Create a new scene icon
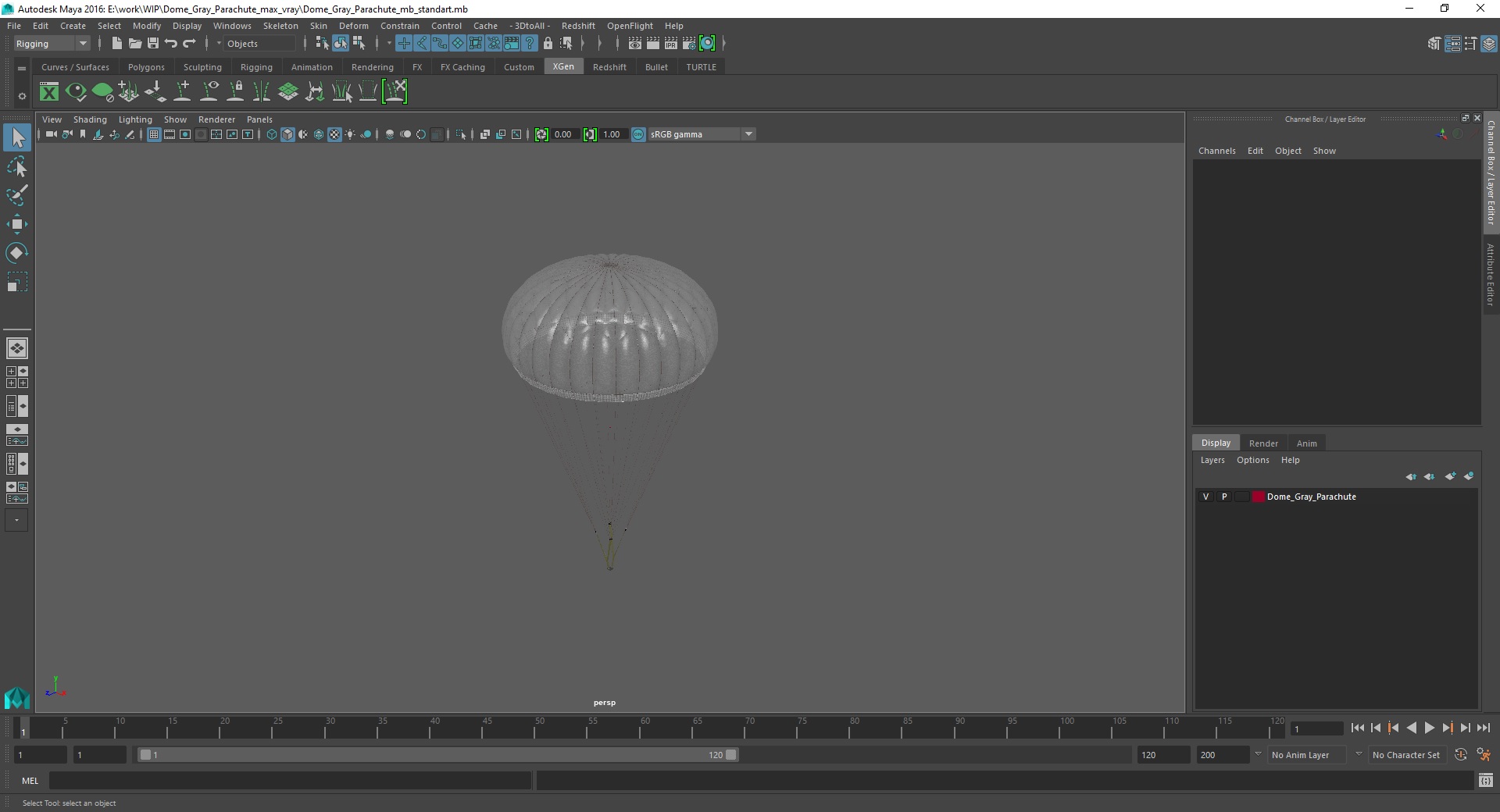Image resolution: width=1500 pixels, height=812 pixels. click(116, 44)
